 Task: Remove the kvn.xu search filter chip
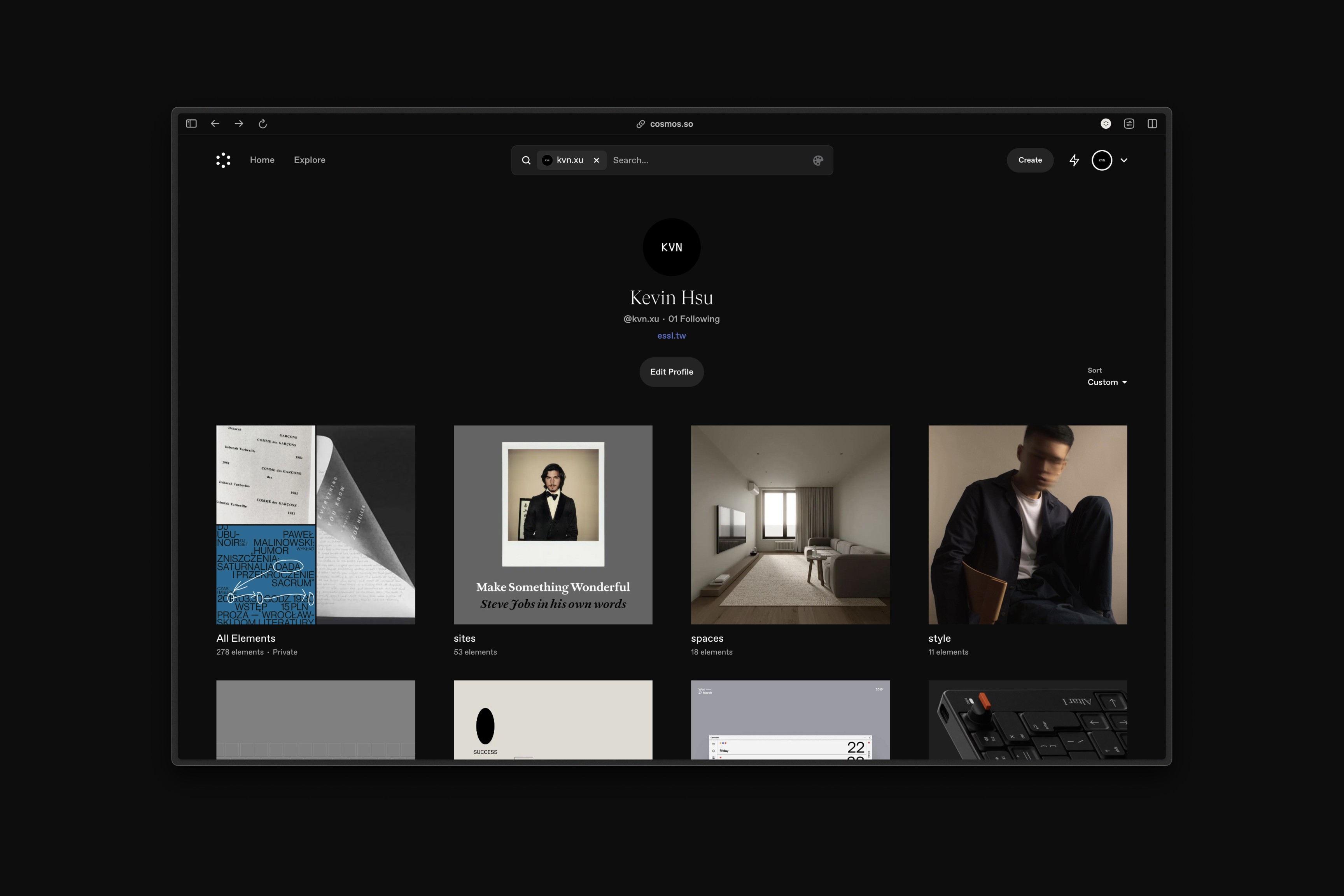[596, 160]
